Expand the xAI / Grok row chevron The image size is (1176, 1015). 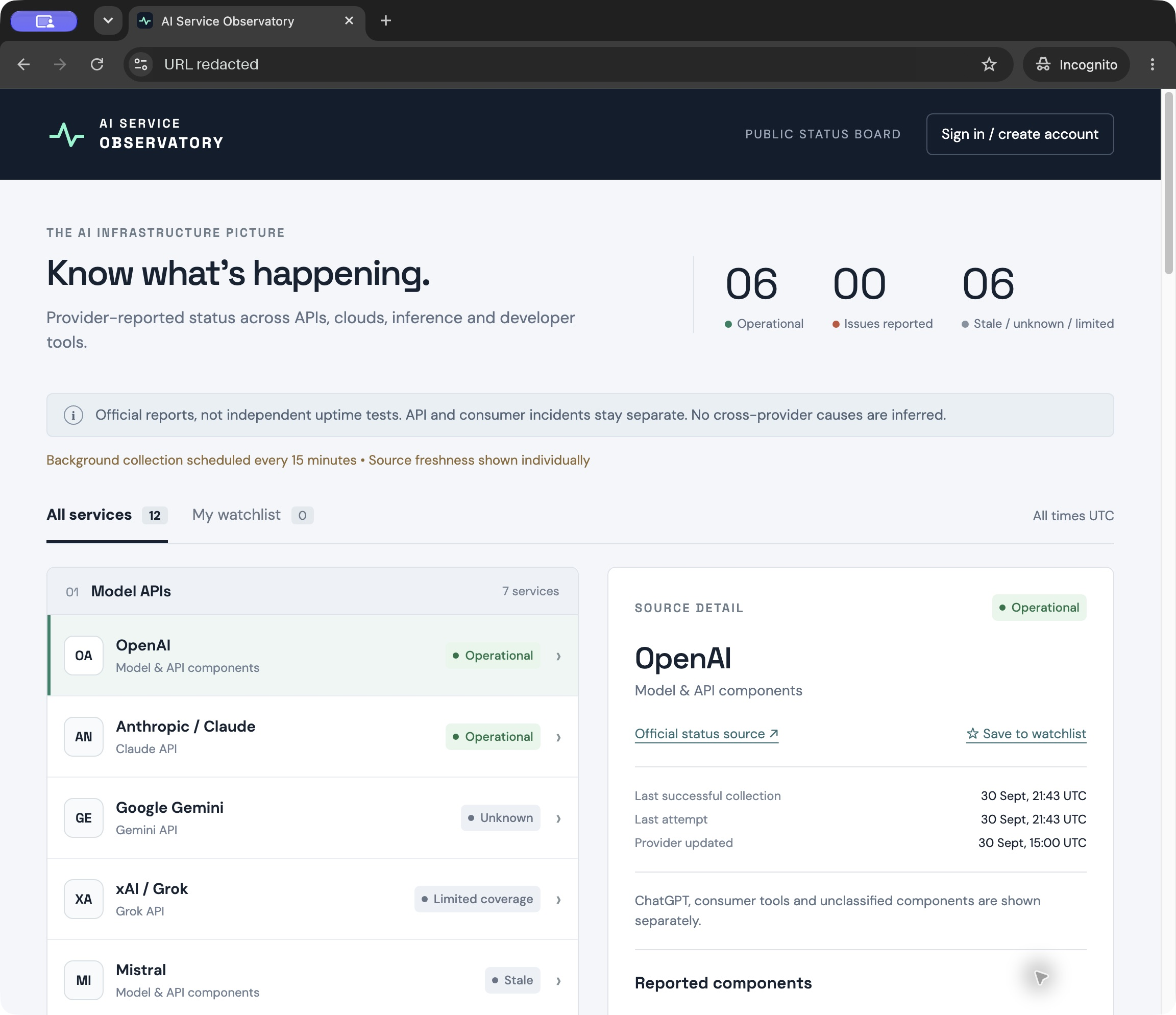558,900
